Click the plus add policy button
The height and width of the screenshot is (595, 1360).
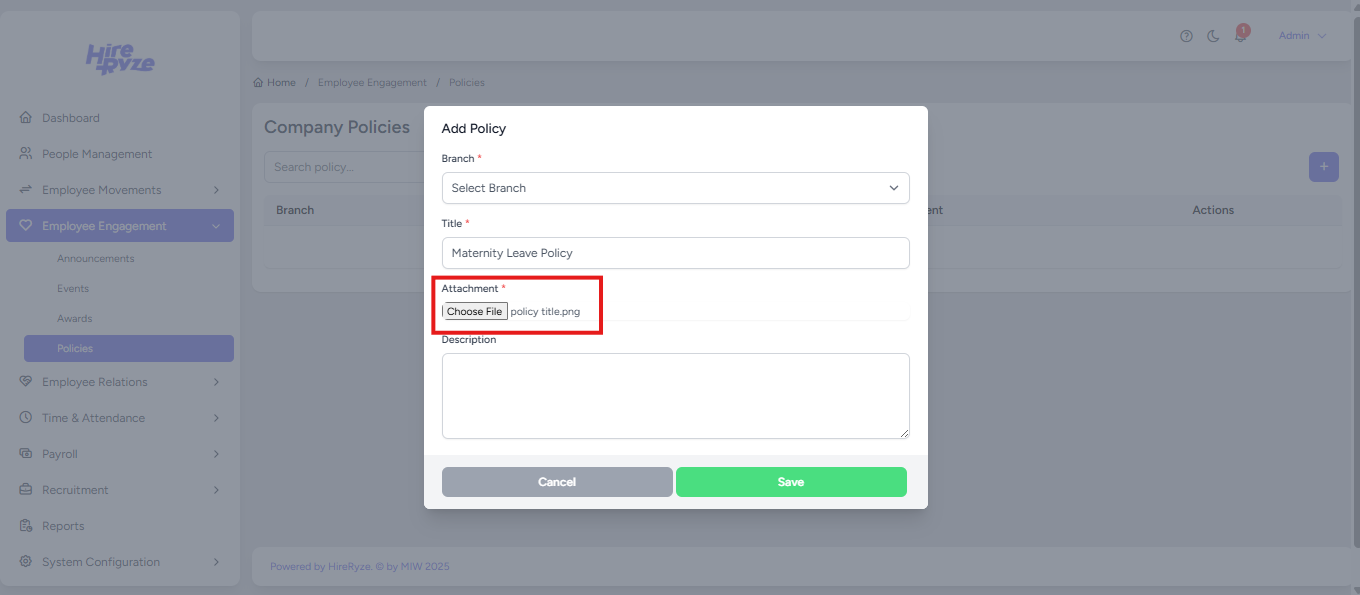pos(1323,167)
